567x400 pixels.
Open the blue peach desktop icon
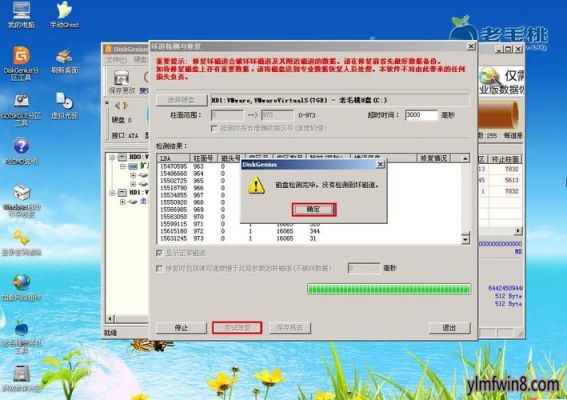tap(21, 336)
